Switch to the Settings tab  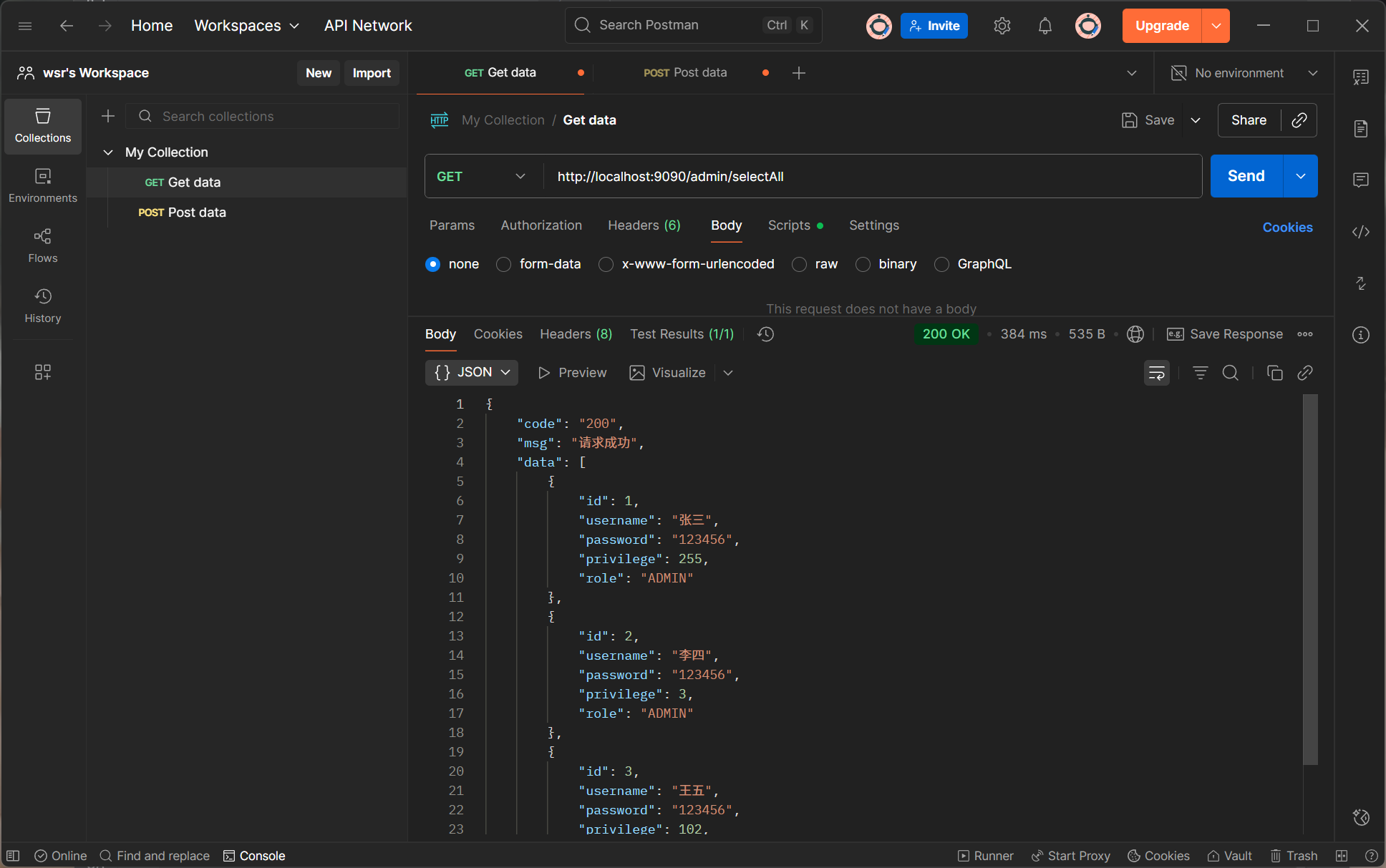tap(874, 225)
